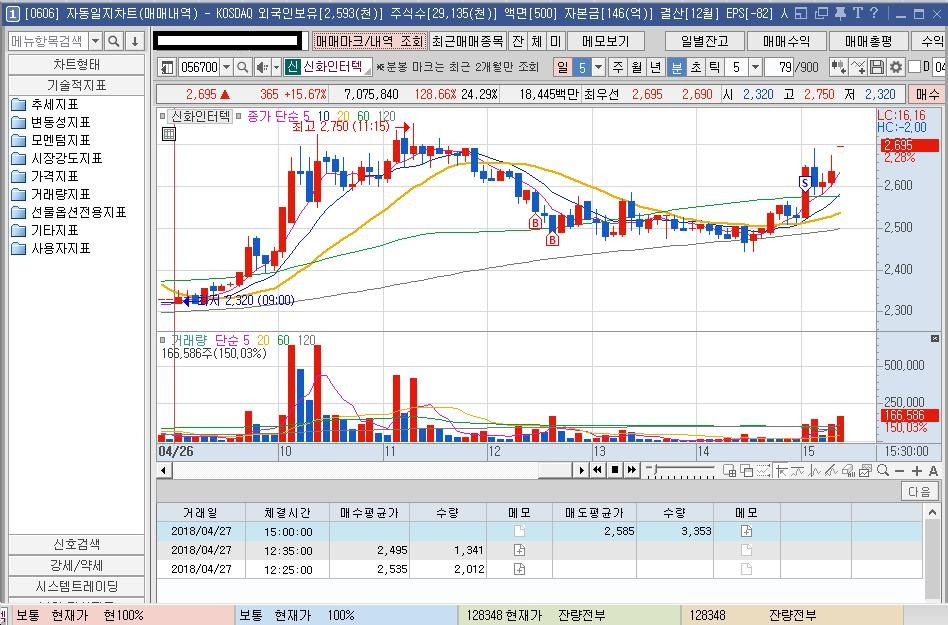Click the line-chart add icon beside the save icon

click(x=858, y=67)
